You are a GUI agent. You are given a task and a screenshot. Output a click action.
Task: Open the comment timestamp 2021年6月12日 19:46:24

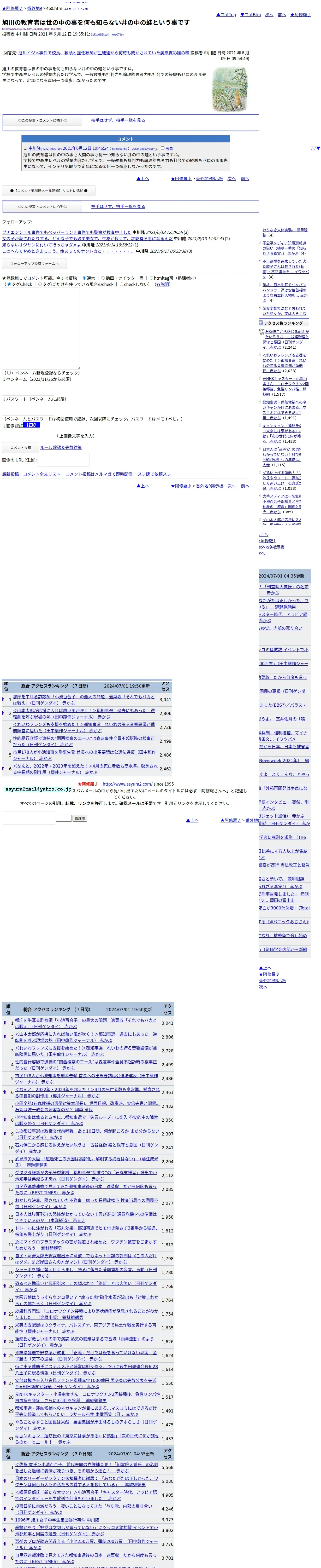coord(86,148)
